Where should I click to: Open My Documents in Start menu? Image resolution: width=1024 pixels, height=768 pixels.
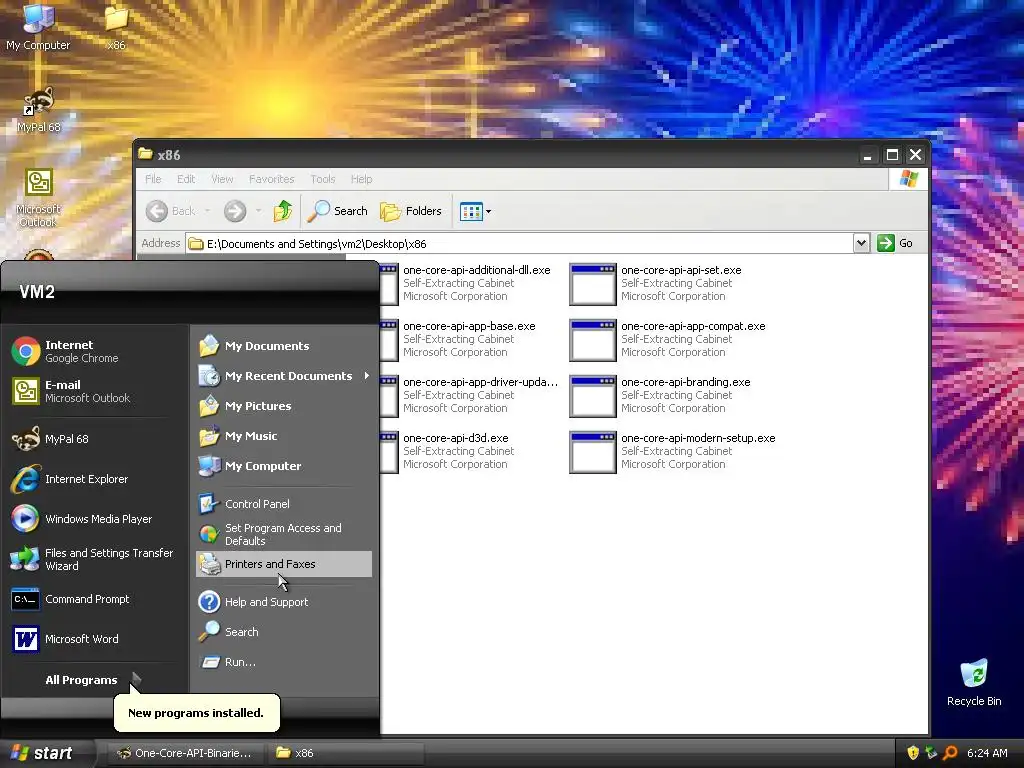tap(283, 345)
